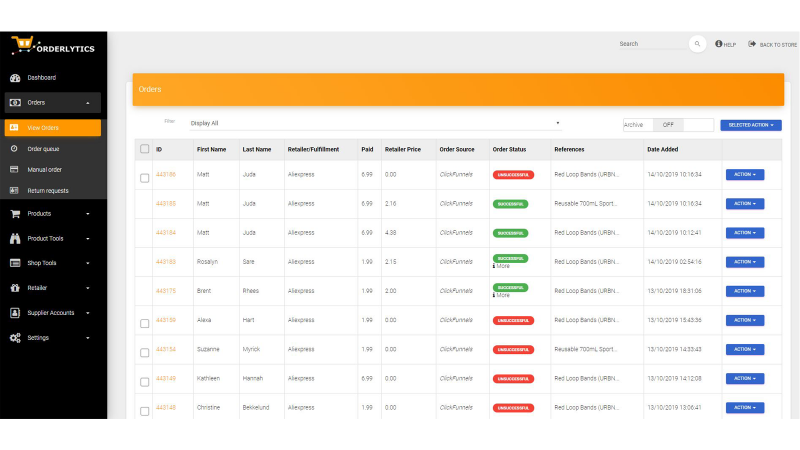
Task: Open Action dropdown for order 443175
Action: click(745, 291)
